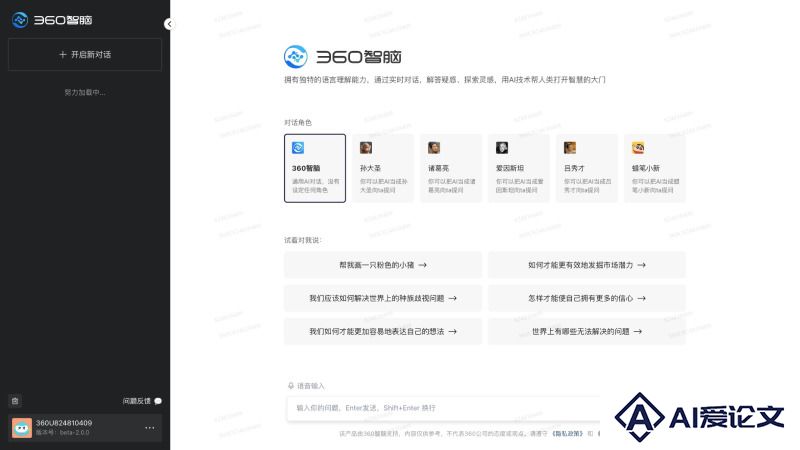
Task: Select the 360智脑 role card
Action: pyautogui.click(x=315, y=168)
